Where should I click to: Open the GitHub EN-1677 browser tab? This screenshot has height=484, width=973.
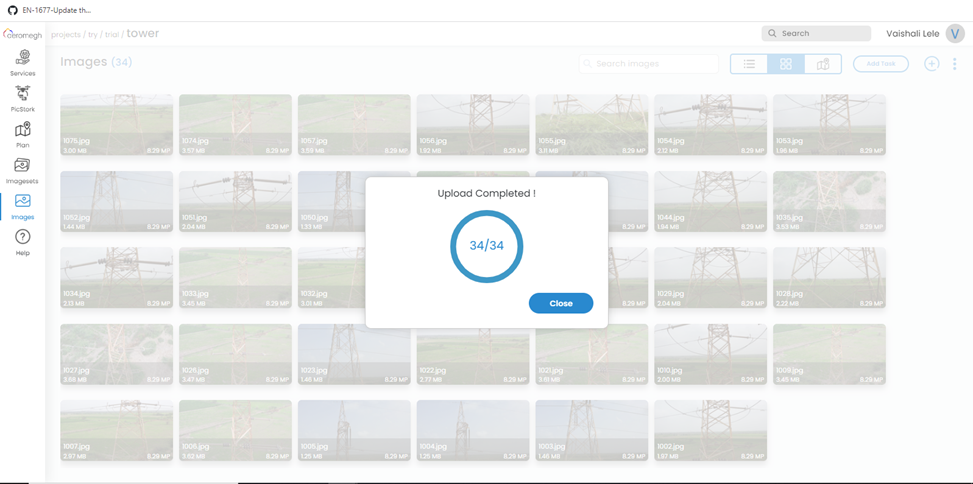(50, 10)
